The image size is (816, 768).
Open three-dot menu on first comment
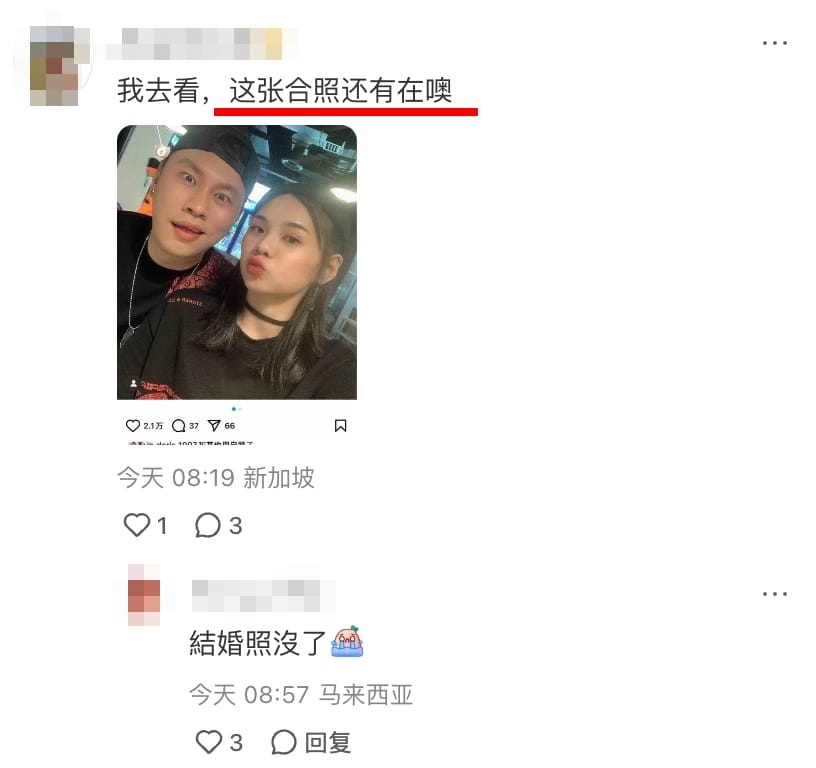pos(774,43)
